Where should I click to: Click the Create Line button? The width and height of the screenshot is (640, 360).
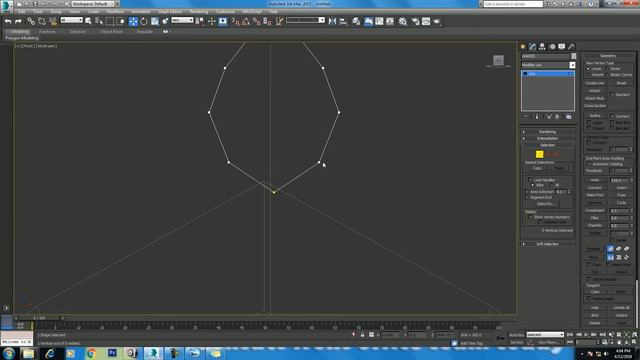(x=595, y=83)
